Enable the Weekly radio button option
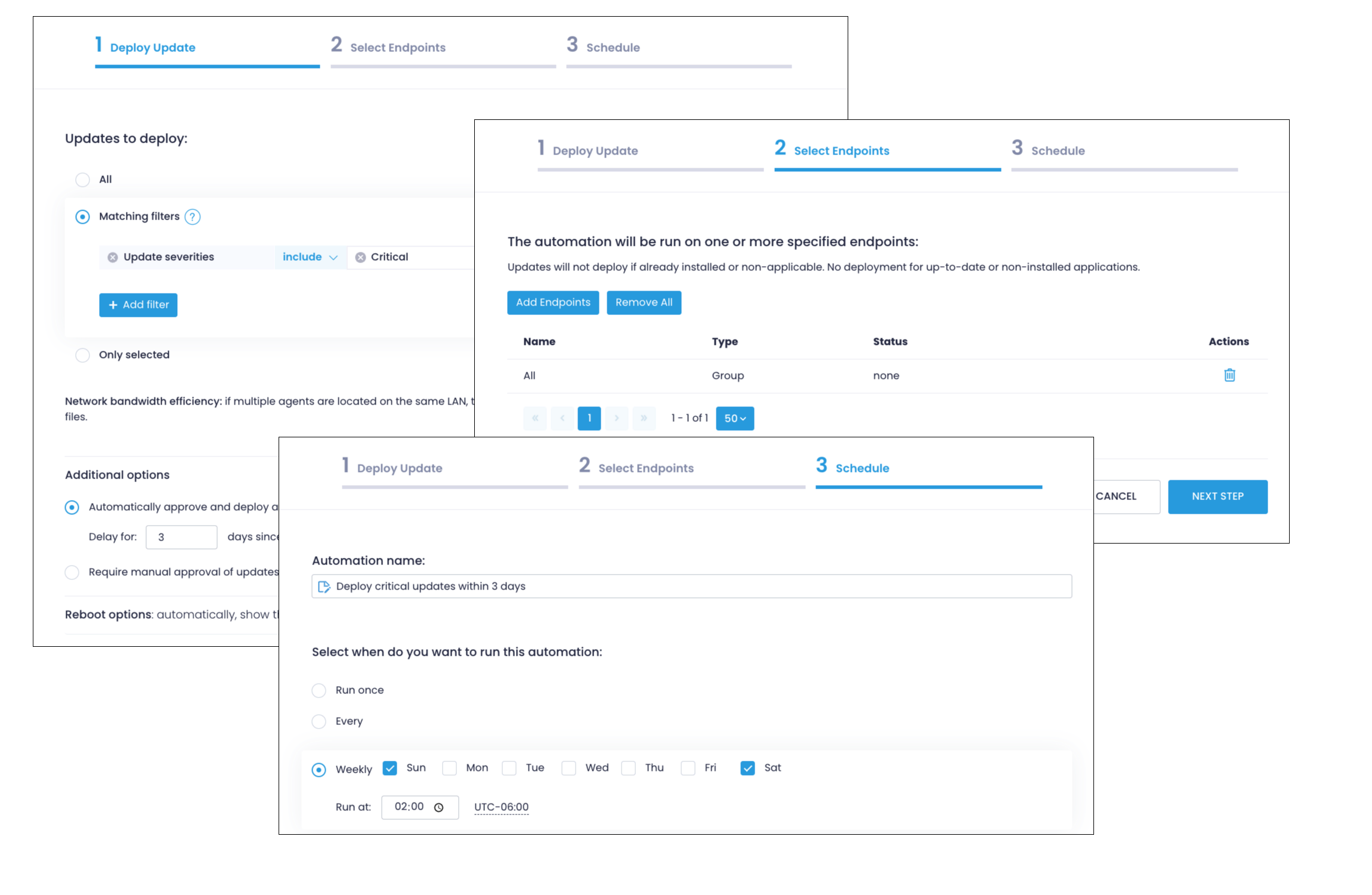This screenshot has width=1372, height=895. point(318,768)
